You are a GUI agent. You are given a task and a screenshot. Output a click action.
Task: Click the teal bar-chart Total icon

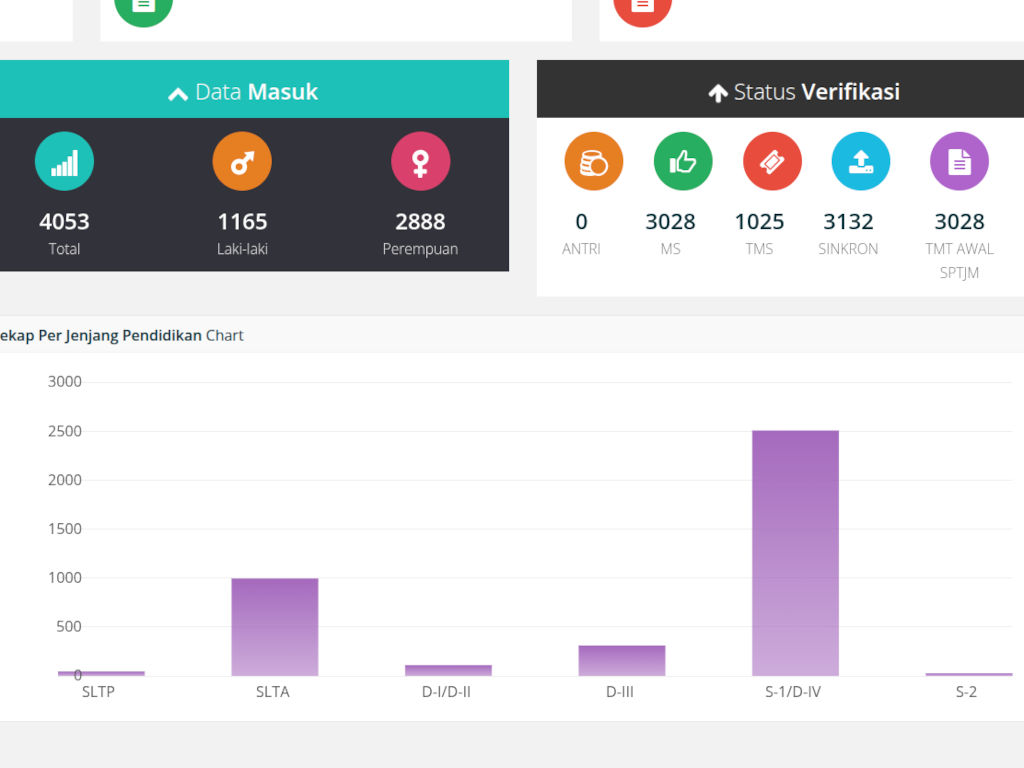pos(64,161)
